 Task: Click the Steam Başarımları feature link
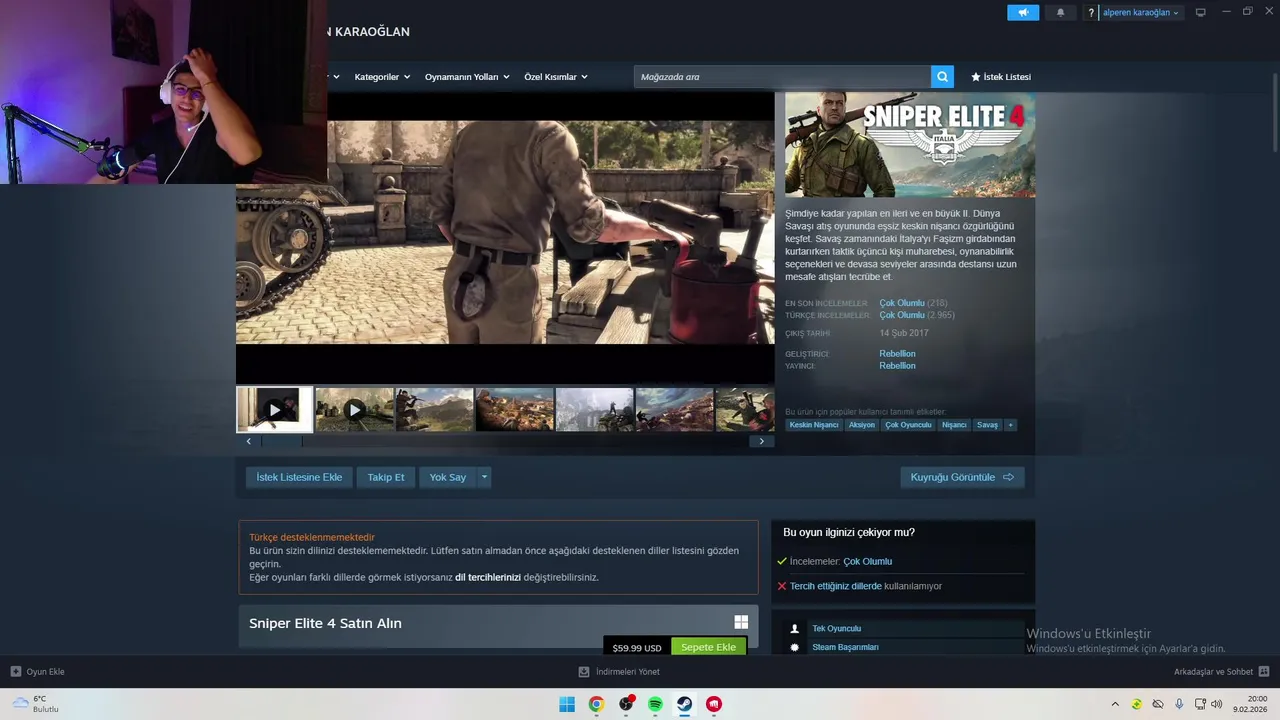click(x=845, y=647)
